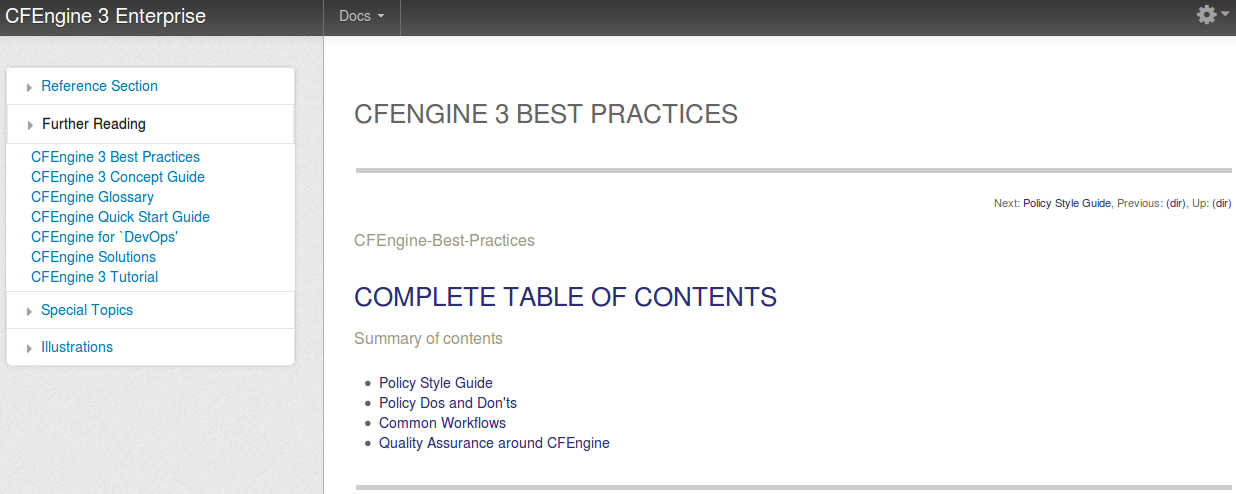
Task: Open Quality Assurance around CFEngine link
Action: point(494,443)
